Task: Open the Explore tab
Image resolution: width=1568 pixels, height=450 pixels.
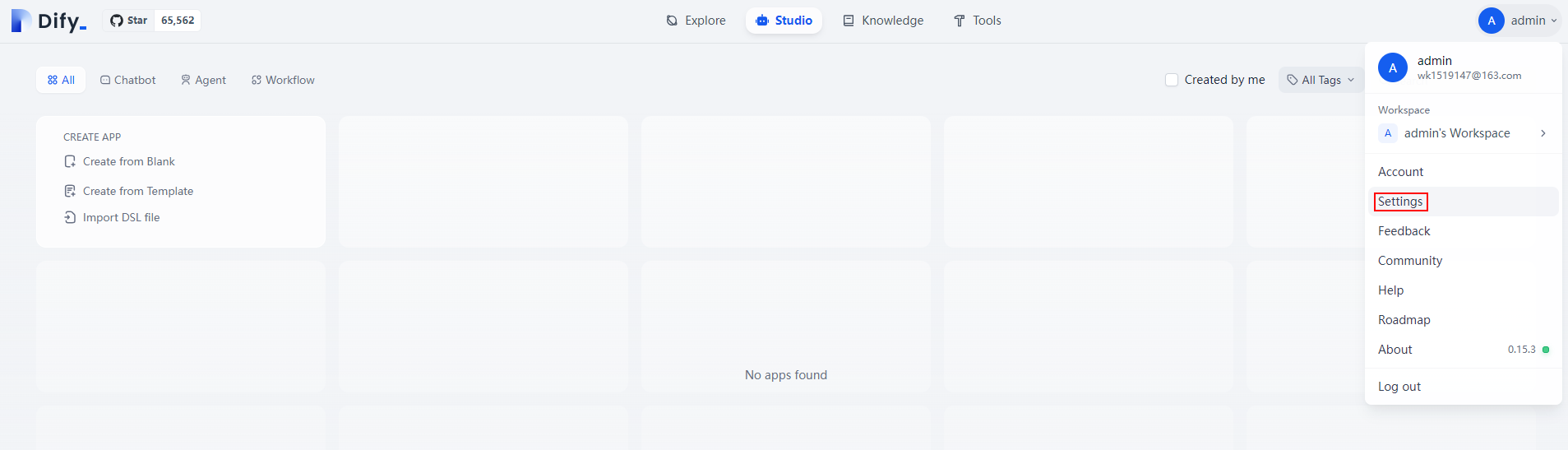Action: 696,21
